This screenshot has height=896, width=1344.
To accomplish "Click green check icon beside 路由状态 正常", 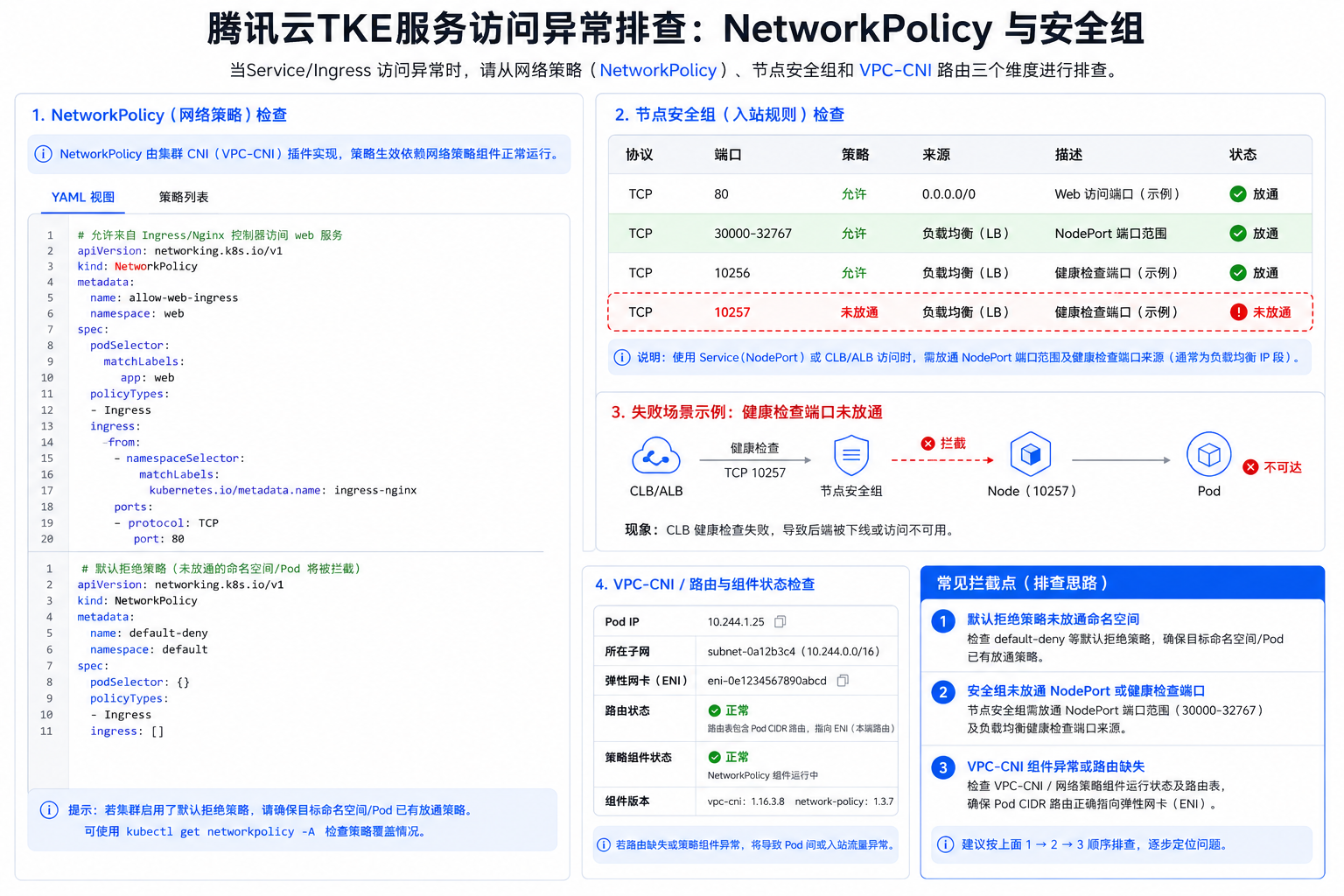I will pyautogui.click(x=715, y=710).
